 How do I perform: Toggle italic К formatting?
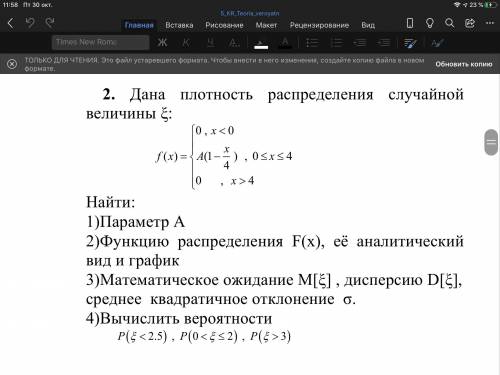tap(186, 42)
